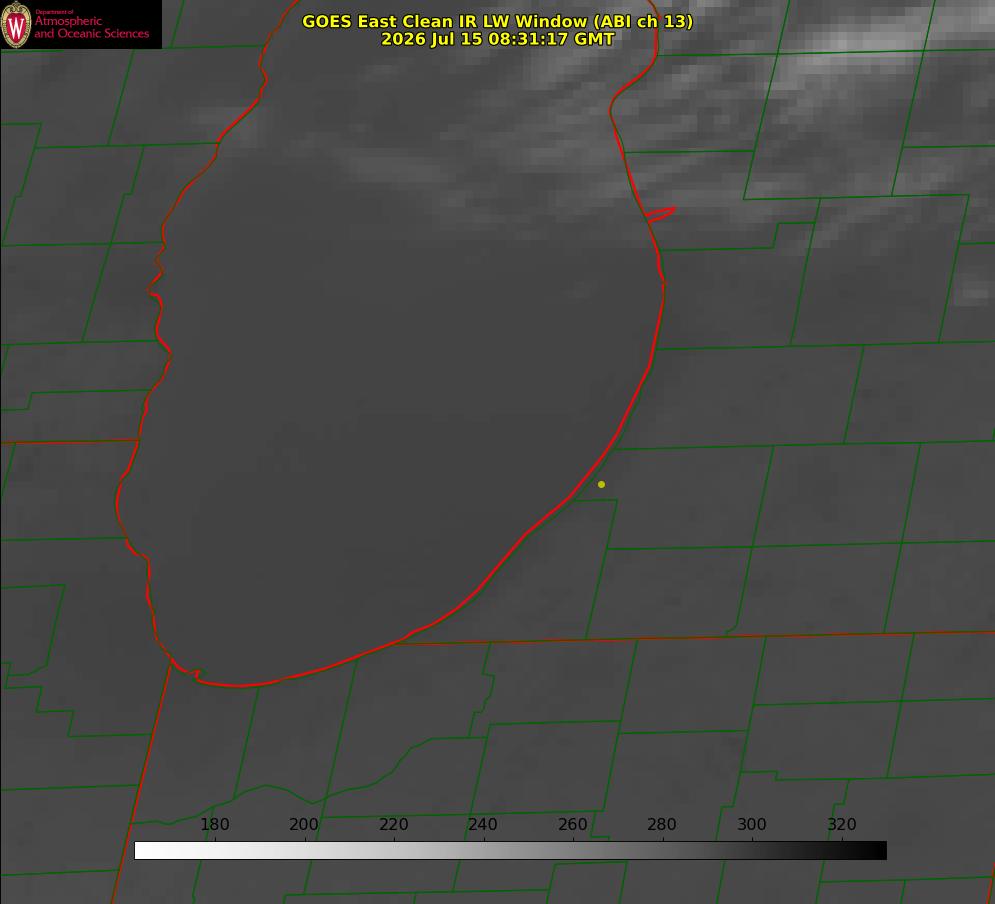
Task: Click the red hook-shaped spit on eastern shoreline
Action: pos(661,214)
